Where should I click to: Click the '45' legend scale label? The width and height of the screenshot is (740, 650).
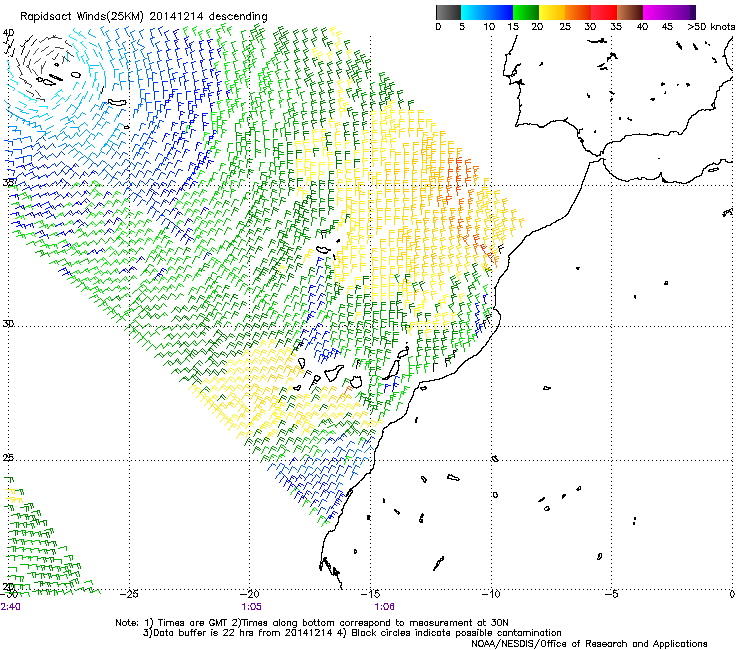[667, 27]
